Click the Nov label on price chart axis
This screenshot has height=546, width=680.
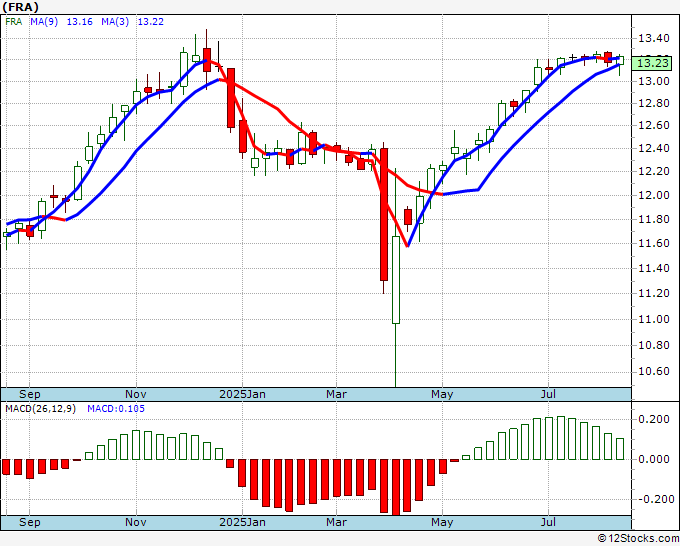(136, 394)
